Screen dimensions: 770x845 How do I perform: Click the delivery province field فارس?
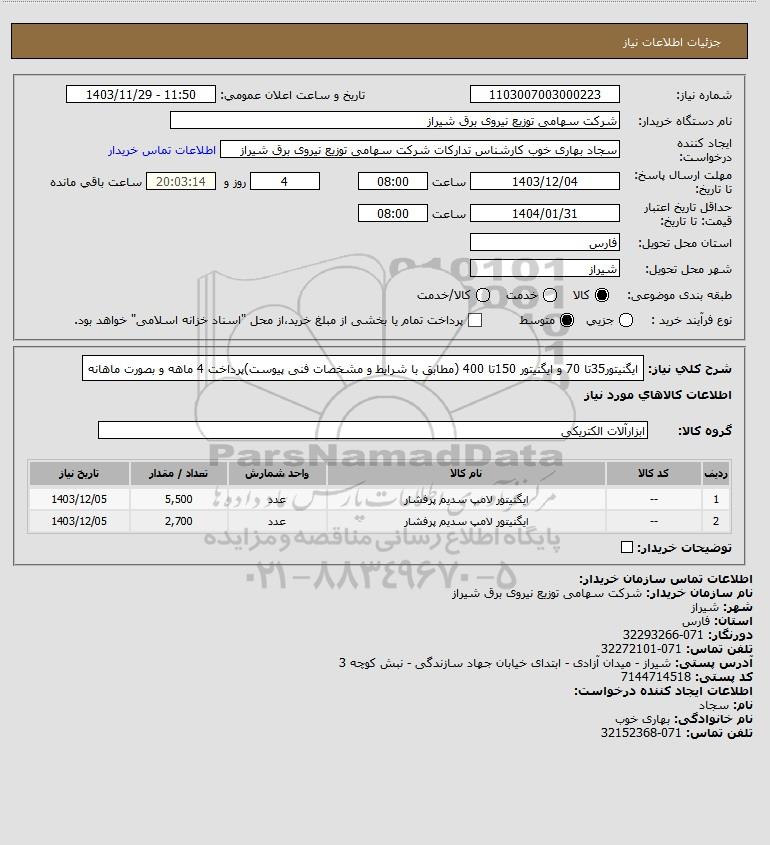545,242
